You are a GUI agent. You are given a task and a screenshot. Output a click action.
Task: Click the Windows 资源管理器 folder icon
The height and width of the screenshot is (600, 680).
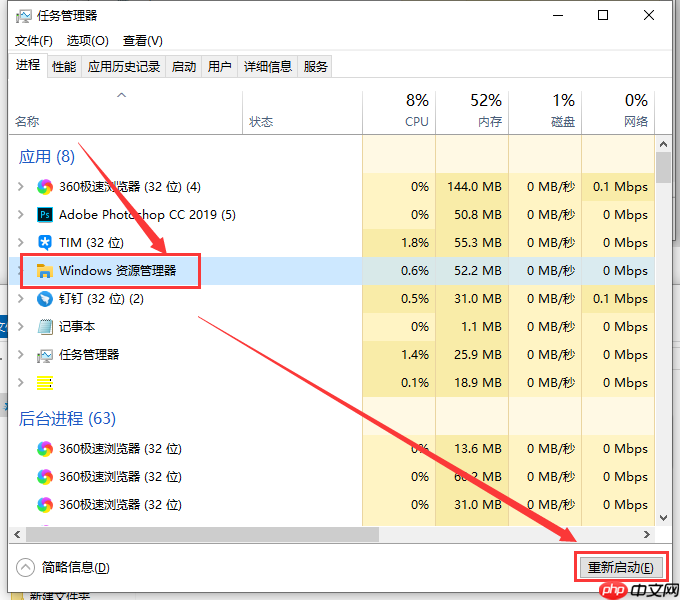point(45,271)
